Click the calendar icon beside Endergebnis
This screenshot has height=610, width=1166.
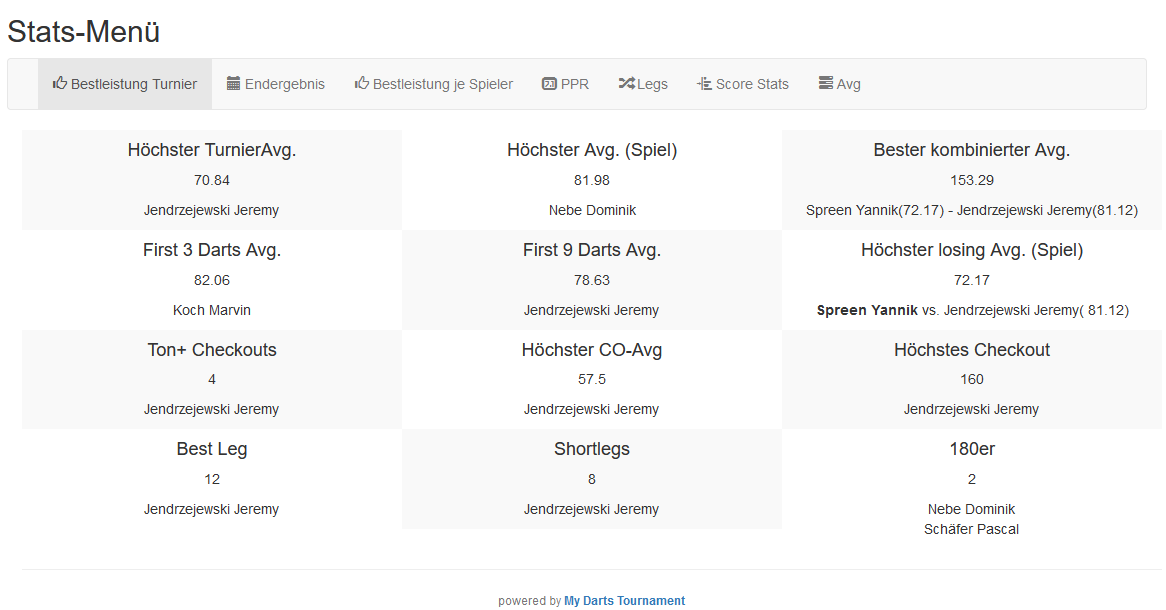pos(234,84)
